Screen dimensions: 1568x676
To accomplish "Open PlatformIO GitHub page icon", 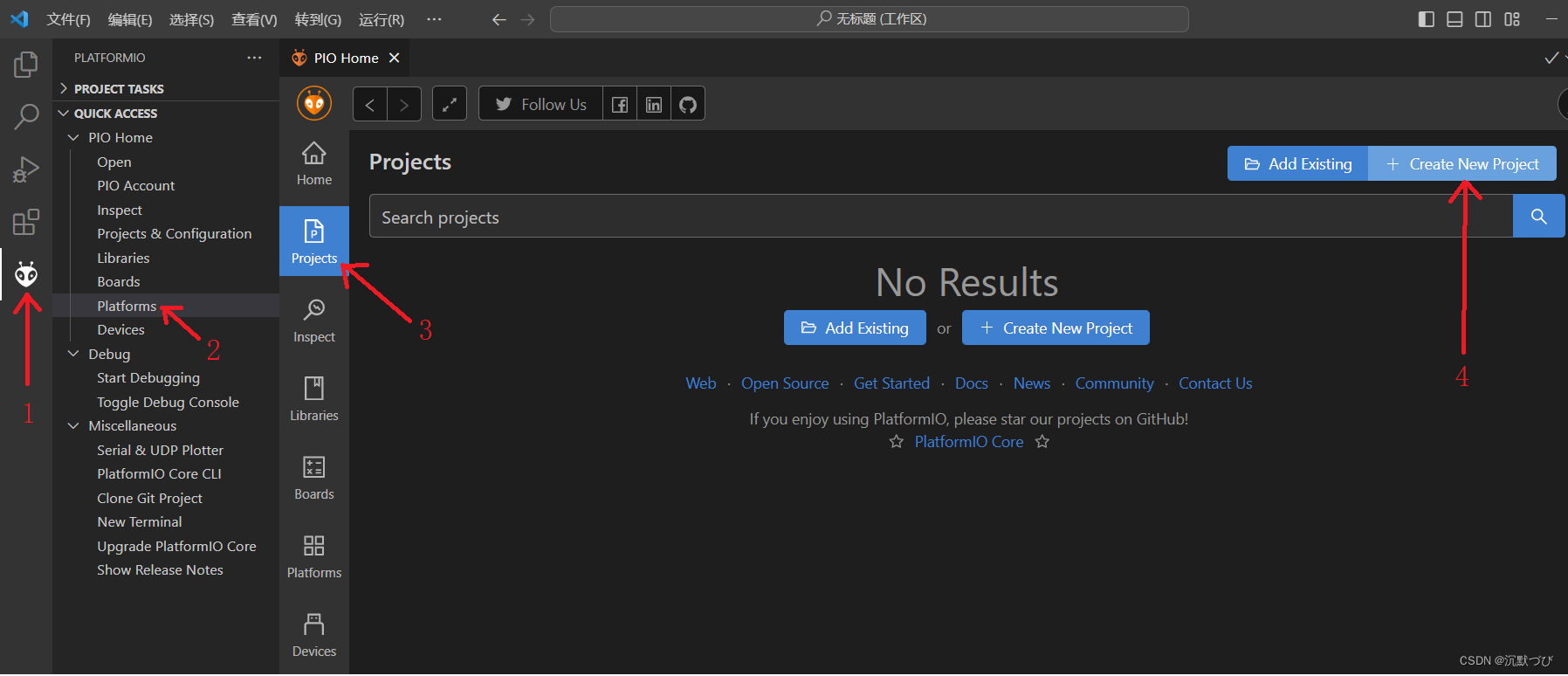I will click(x=688, y=105).
